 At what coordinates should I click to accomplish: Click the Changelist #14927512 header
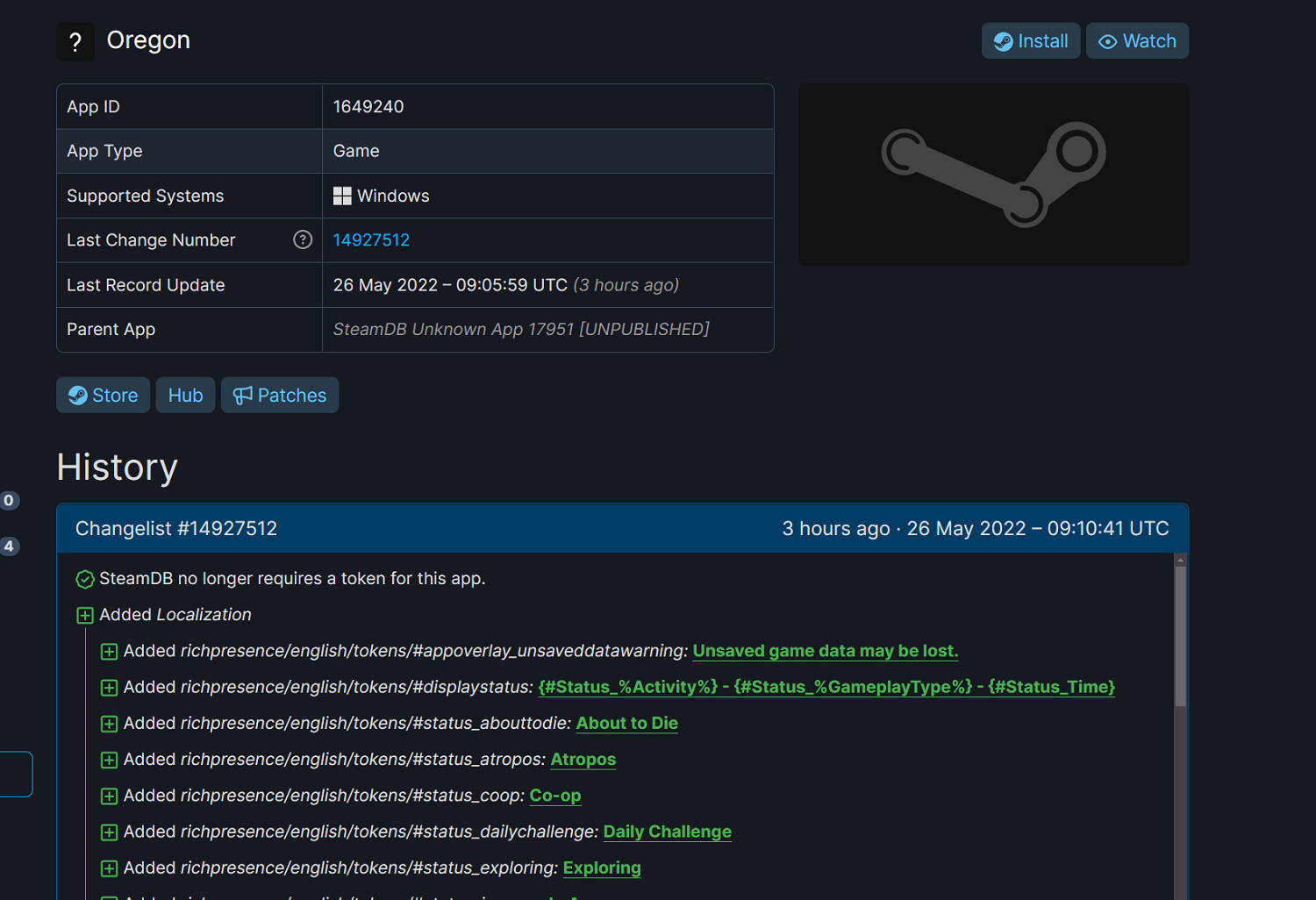click(176, 529)
